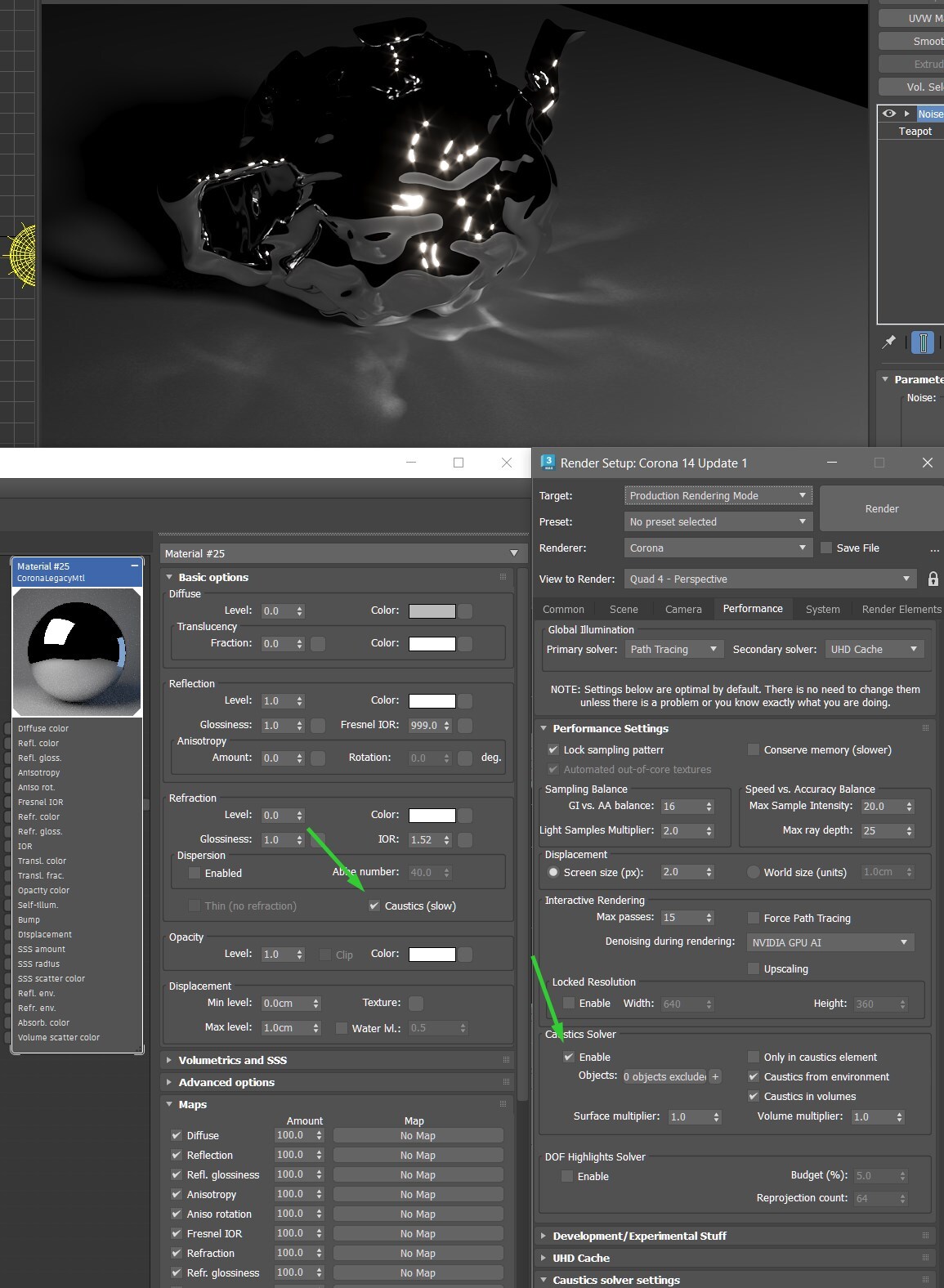
Task: Click the Diffuse No Map button
Action: click(x=418, y=1135)
